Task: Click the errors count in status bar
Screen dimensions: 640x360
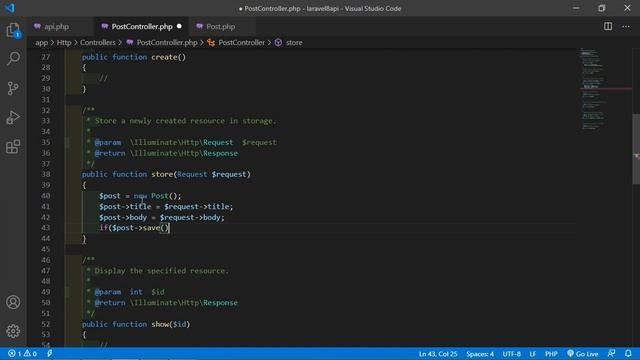Action: click(14, 353)
